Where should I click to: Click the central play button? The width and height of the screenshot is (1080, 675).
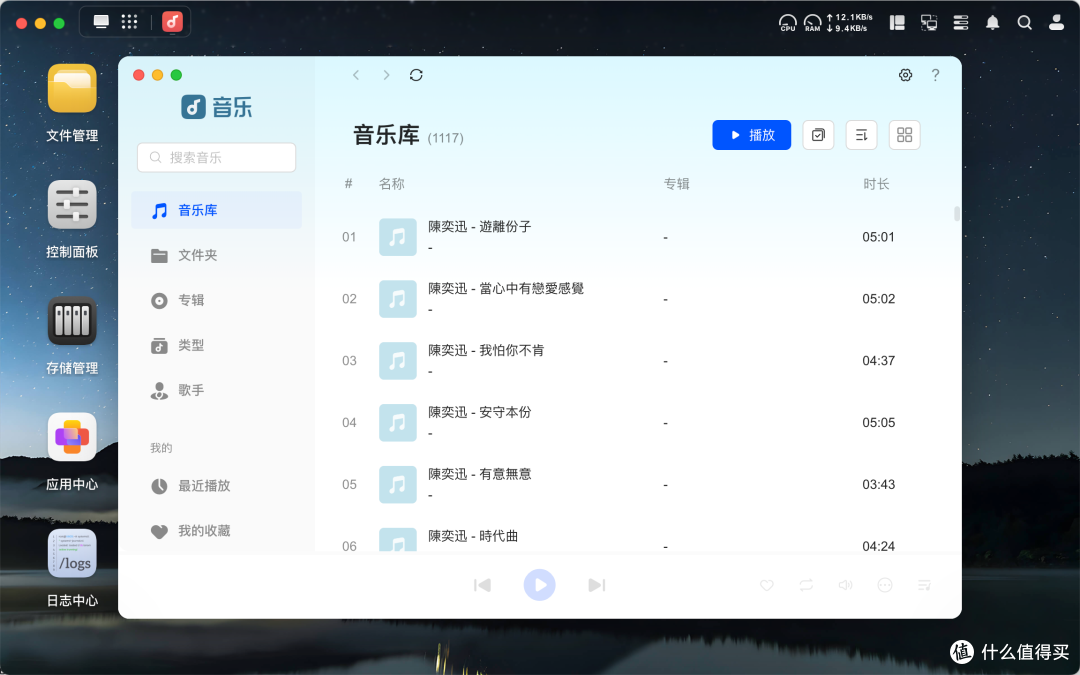[539, 585]
